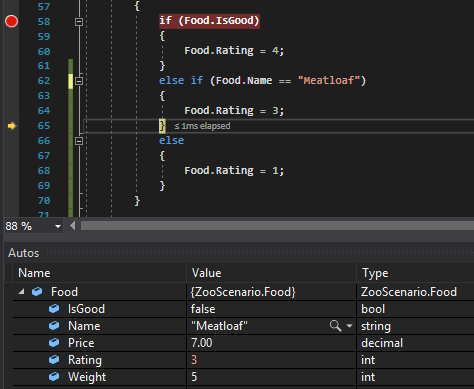This screenshot has width=474, height=389.
Task: Collapse the if block at line 58
Action: pyautogui.click(x=79, y=22)
